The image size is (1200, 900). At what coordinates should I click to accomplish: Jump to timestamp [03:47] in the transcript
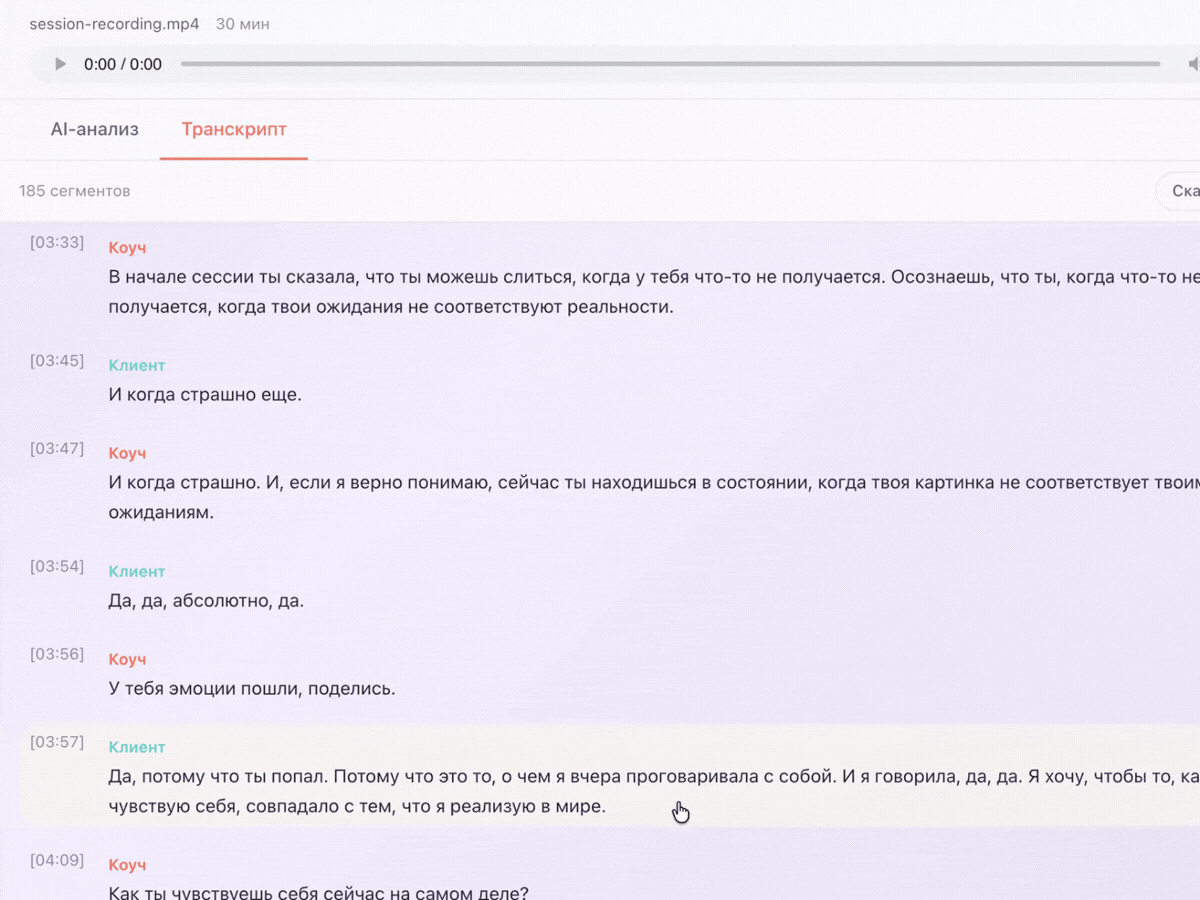57,448
